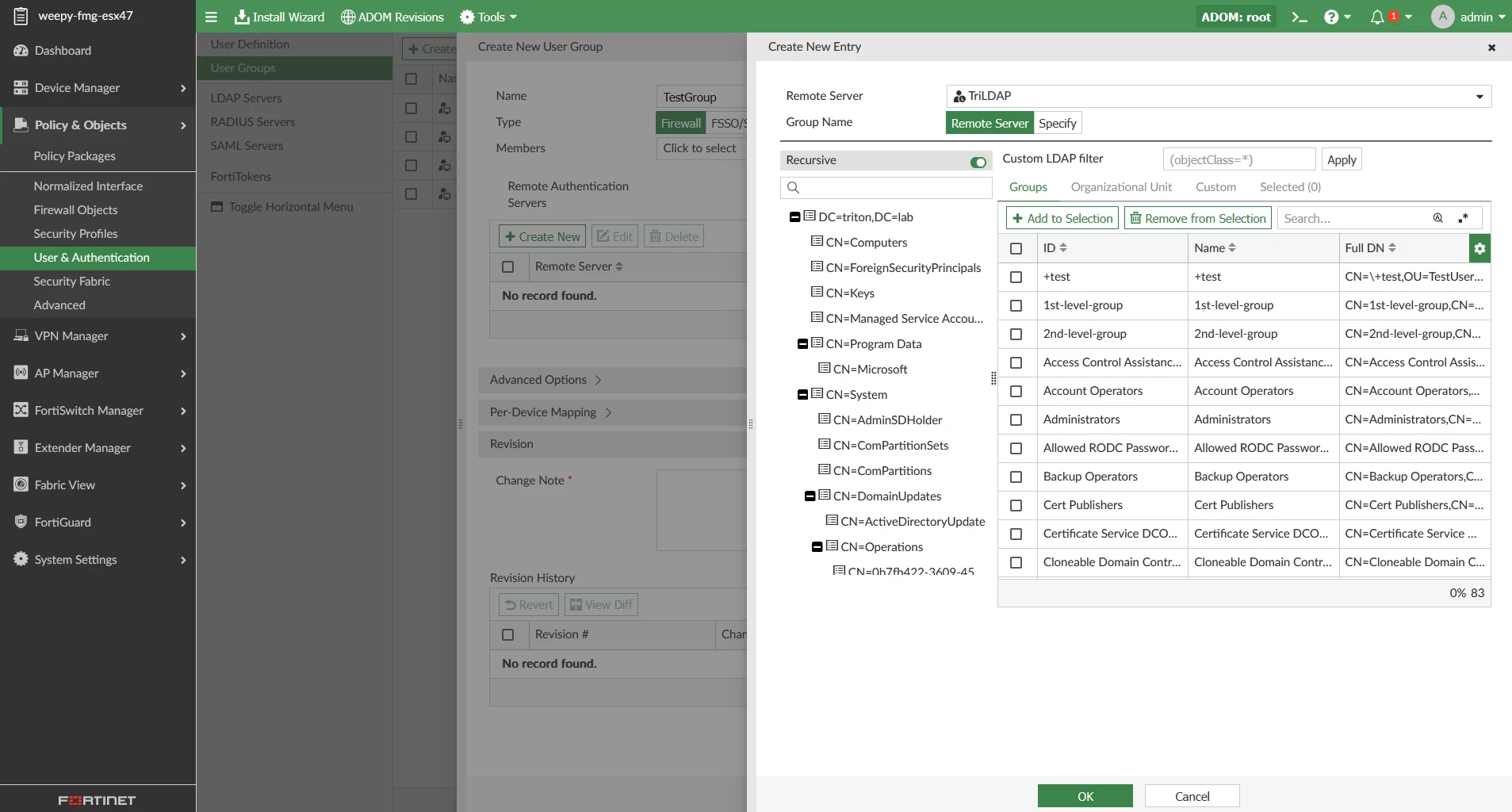Viewport: 1512px width, 812px height.
Task: Check the +test group row checkbox
Action: (1016, 277)
